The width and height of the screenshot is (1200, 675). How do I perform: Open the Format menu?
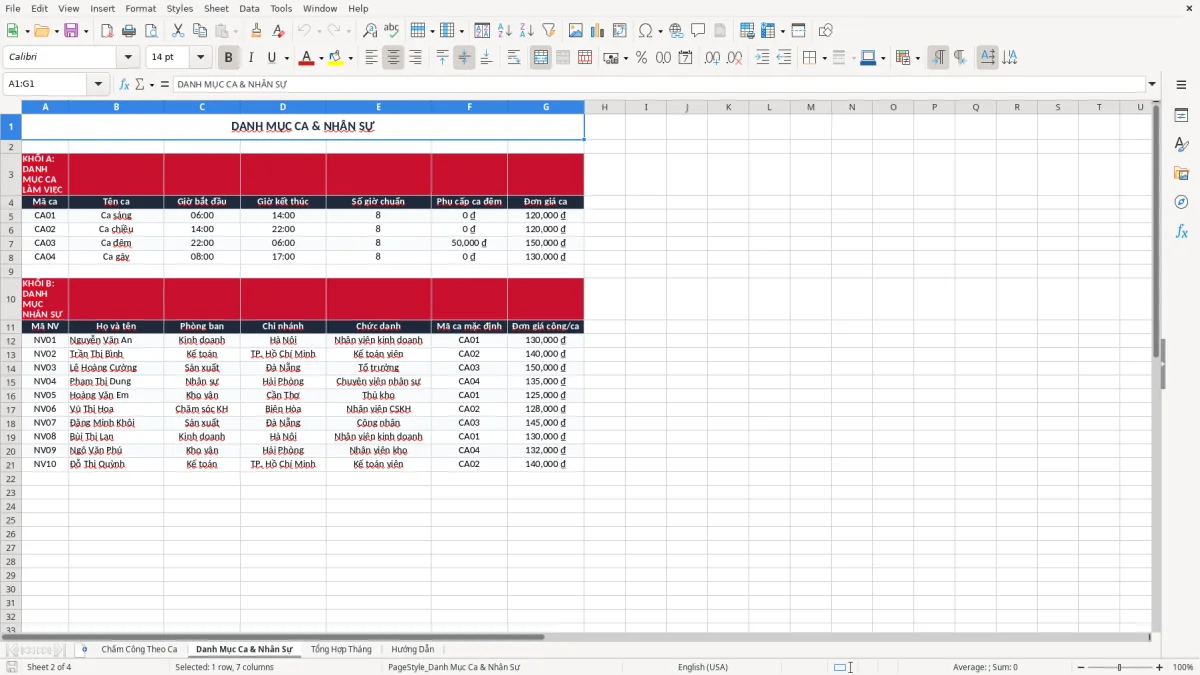(x=140, y=8)
